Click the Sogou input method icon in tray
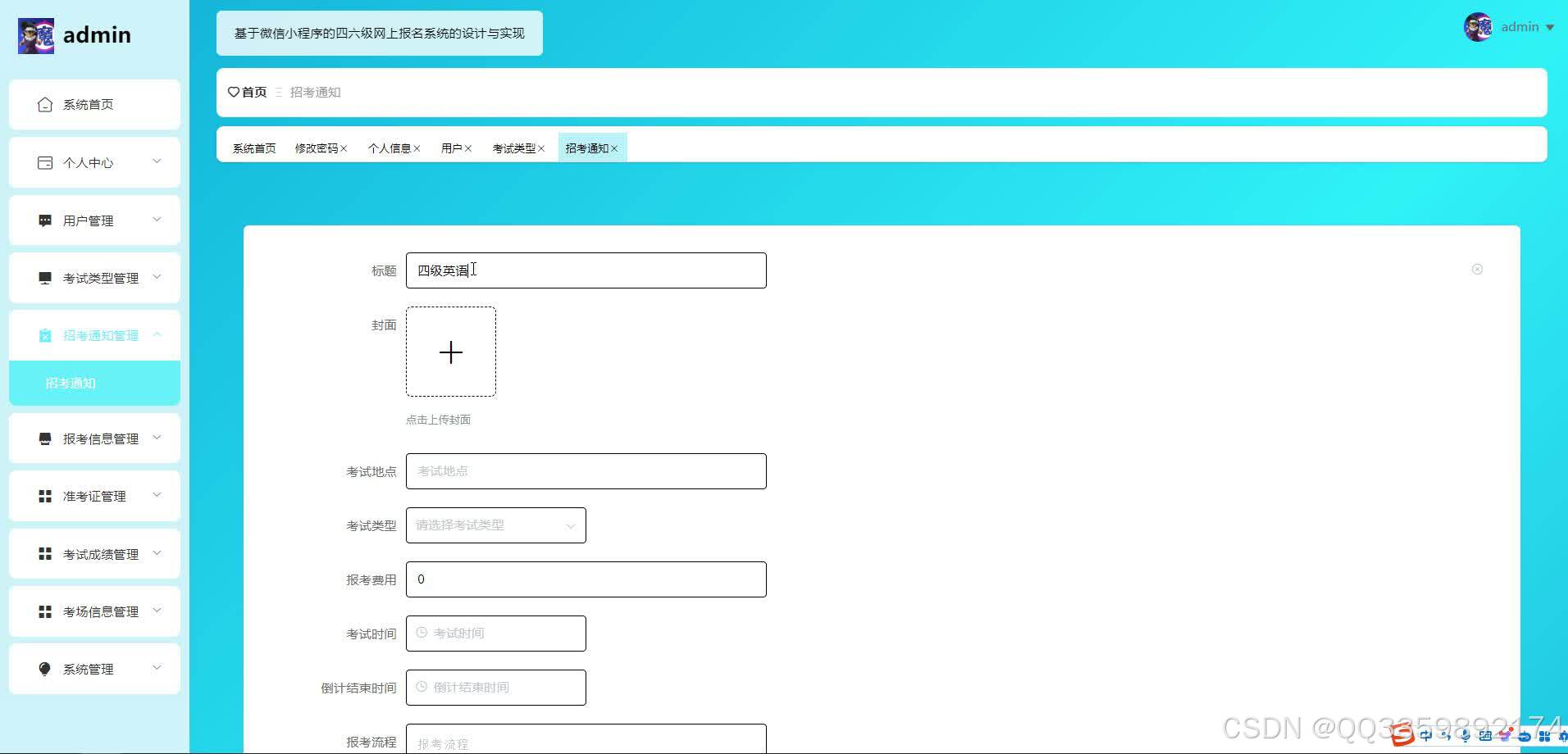Viewport: 1568px width, 754px height. [x=1402, y=735]
